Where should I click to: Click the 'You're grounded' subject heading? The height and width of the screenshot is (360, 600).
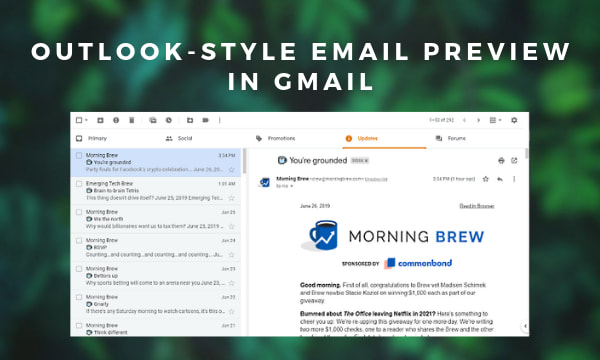318,161
